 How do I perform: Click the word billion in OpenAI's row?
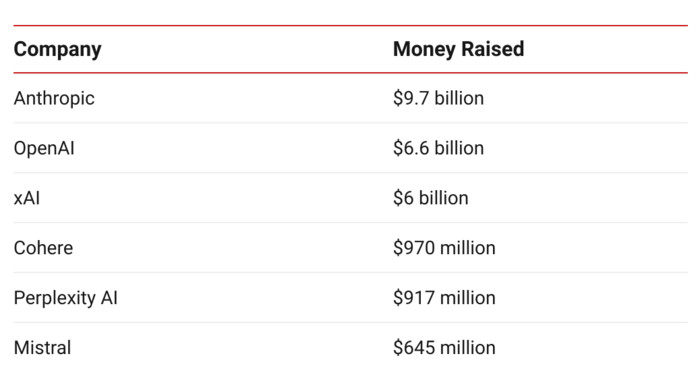[x=459, y=148]
